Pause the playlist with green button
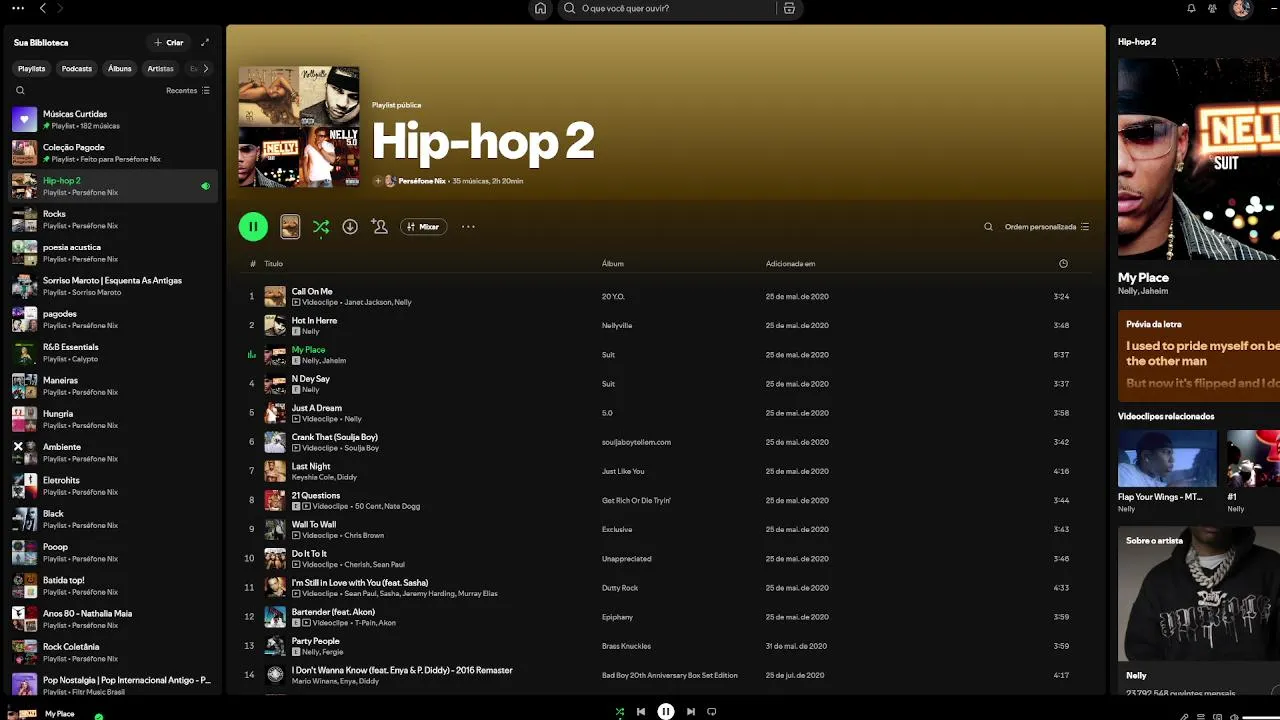1280x720 pixels. point(253,227)
